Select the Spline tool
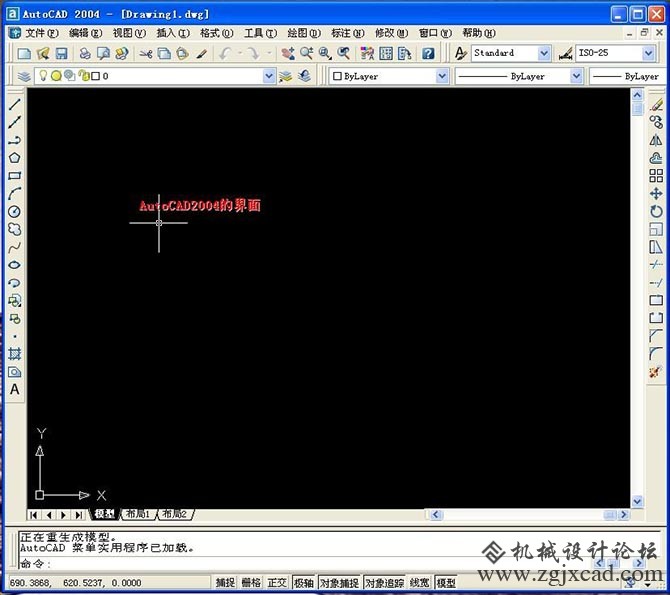The width and height of the screenshot is (670, 595). click(x=15, y=247)
